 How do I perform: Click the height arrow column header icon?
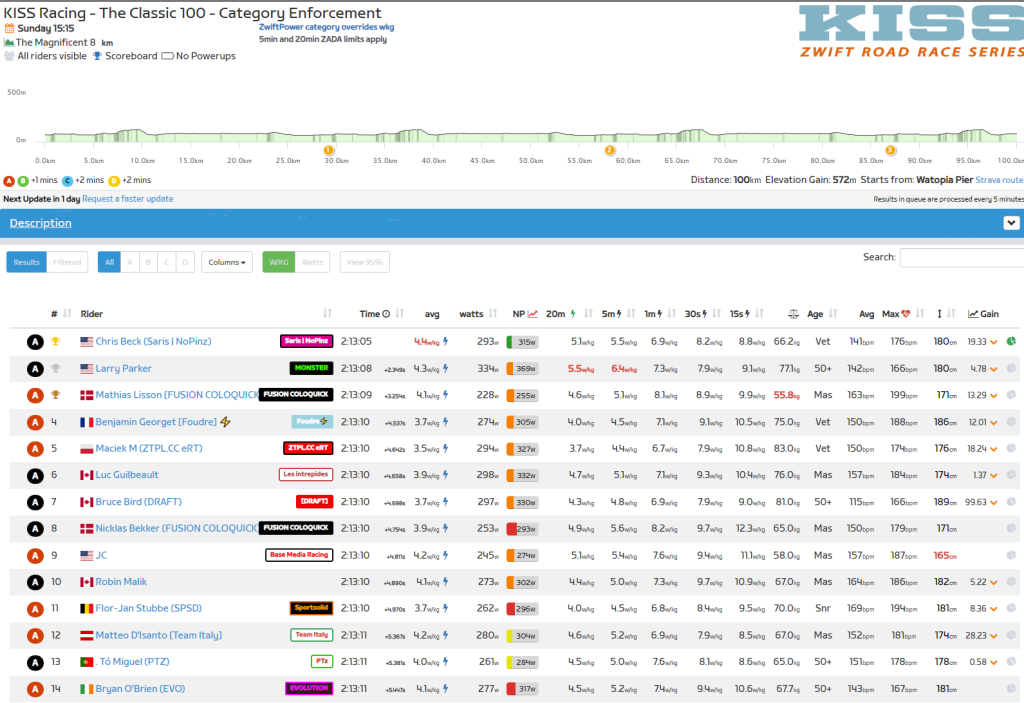click(939, 314)
